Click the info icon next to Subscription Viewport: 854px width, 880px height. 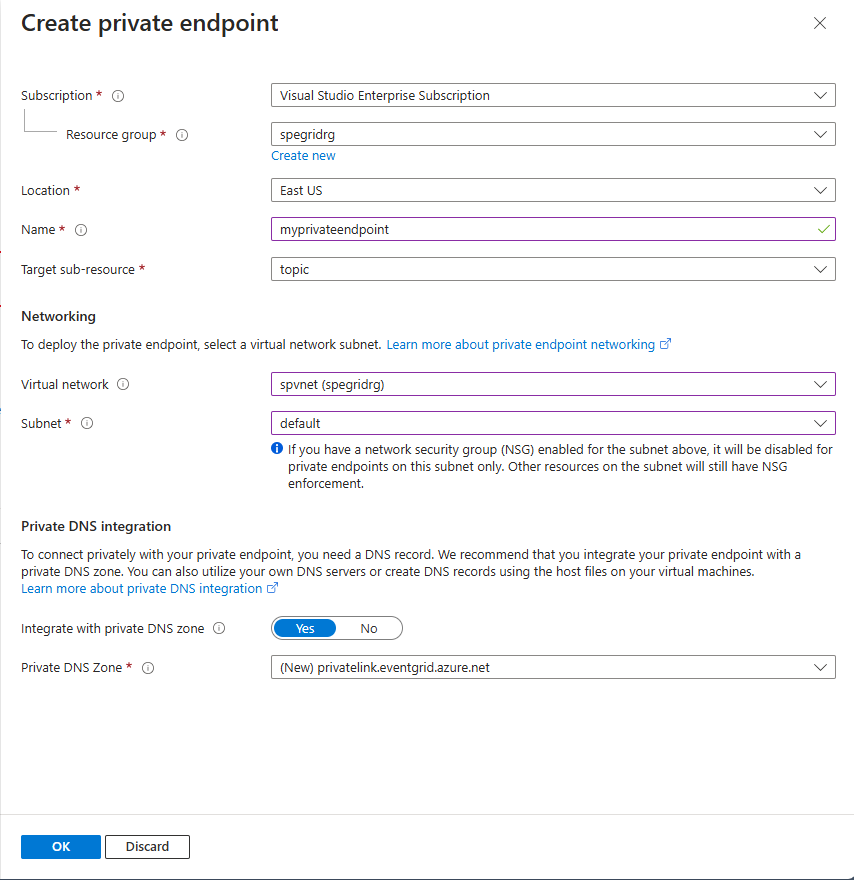coord(118,96)
